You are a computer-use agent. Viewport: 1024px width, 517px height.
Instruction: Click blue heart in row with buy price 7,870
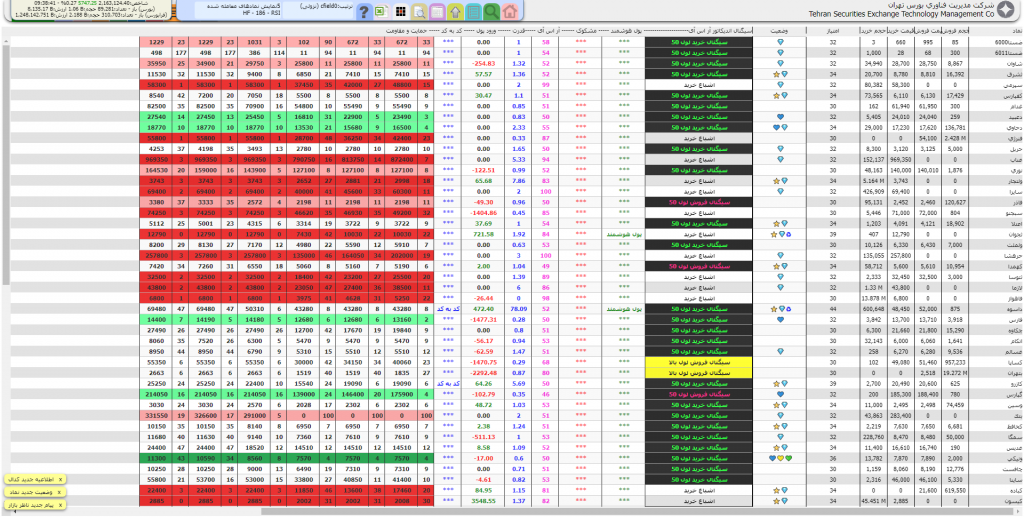[x=773, y=458]
